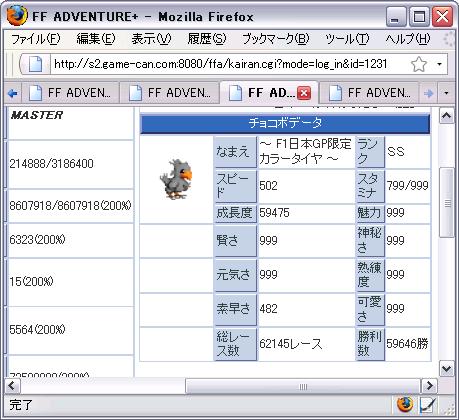Image resolution: width=459 pixels, height=420 pixels.
Task: Click the Firefox icon in the status bar
Action: tap(405, 405)
